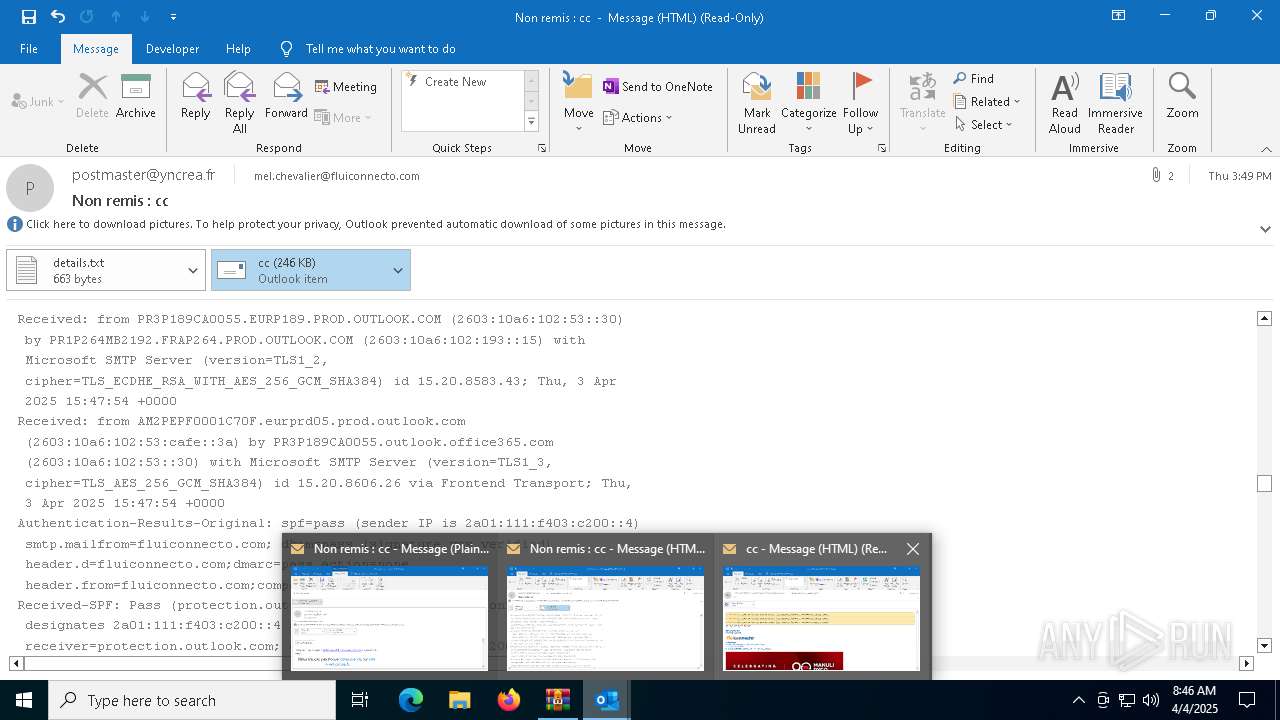Open the cc attachment dropdown arrow
Screen dimensions: 1280x720
(398, 270)
